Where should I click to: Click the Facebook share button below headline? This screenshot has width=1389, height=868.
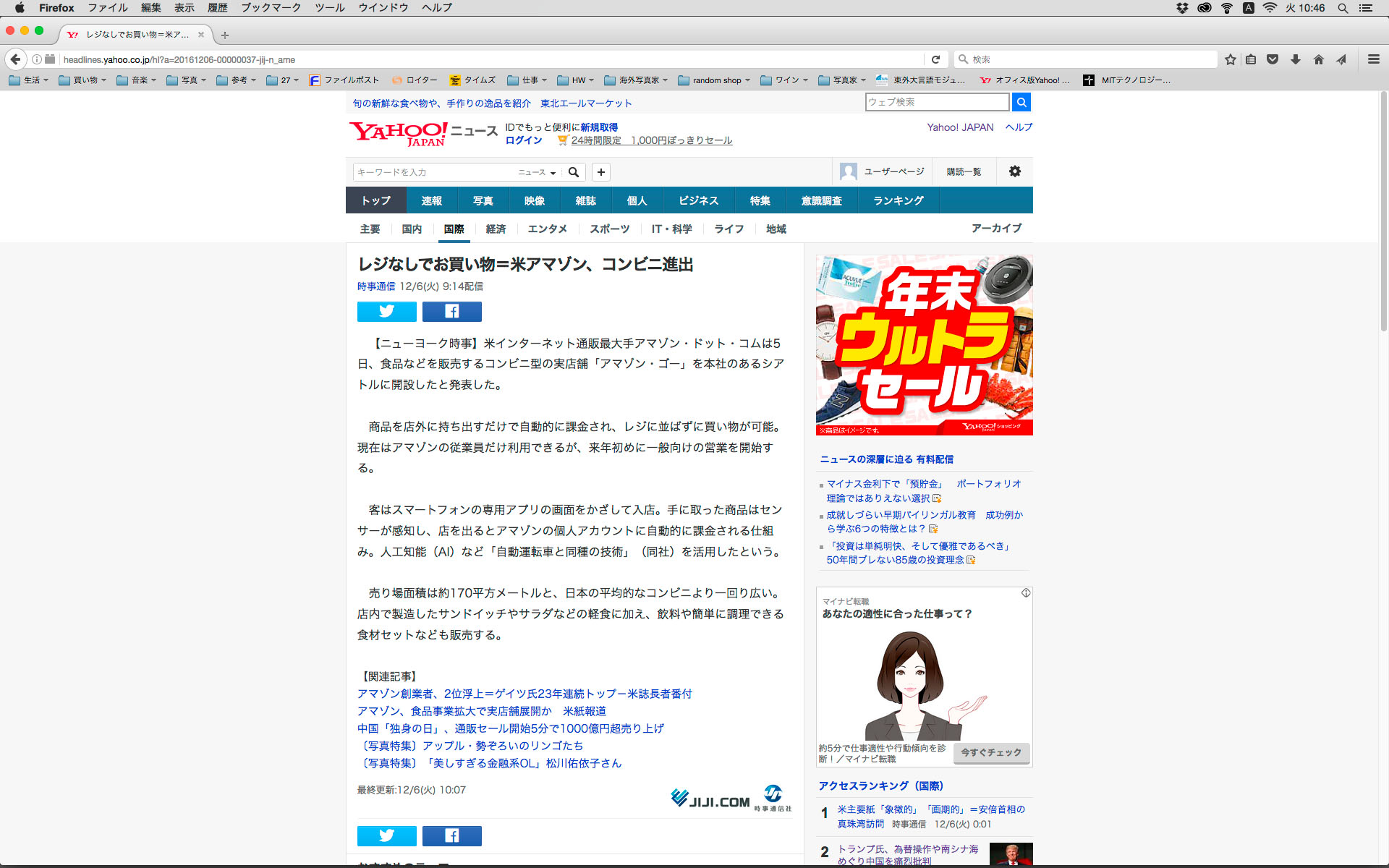451,312
